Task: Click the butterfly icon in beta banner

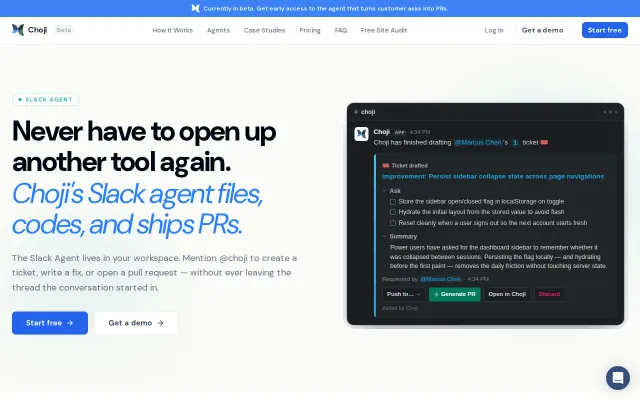Action: coord(196,8)
